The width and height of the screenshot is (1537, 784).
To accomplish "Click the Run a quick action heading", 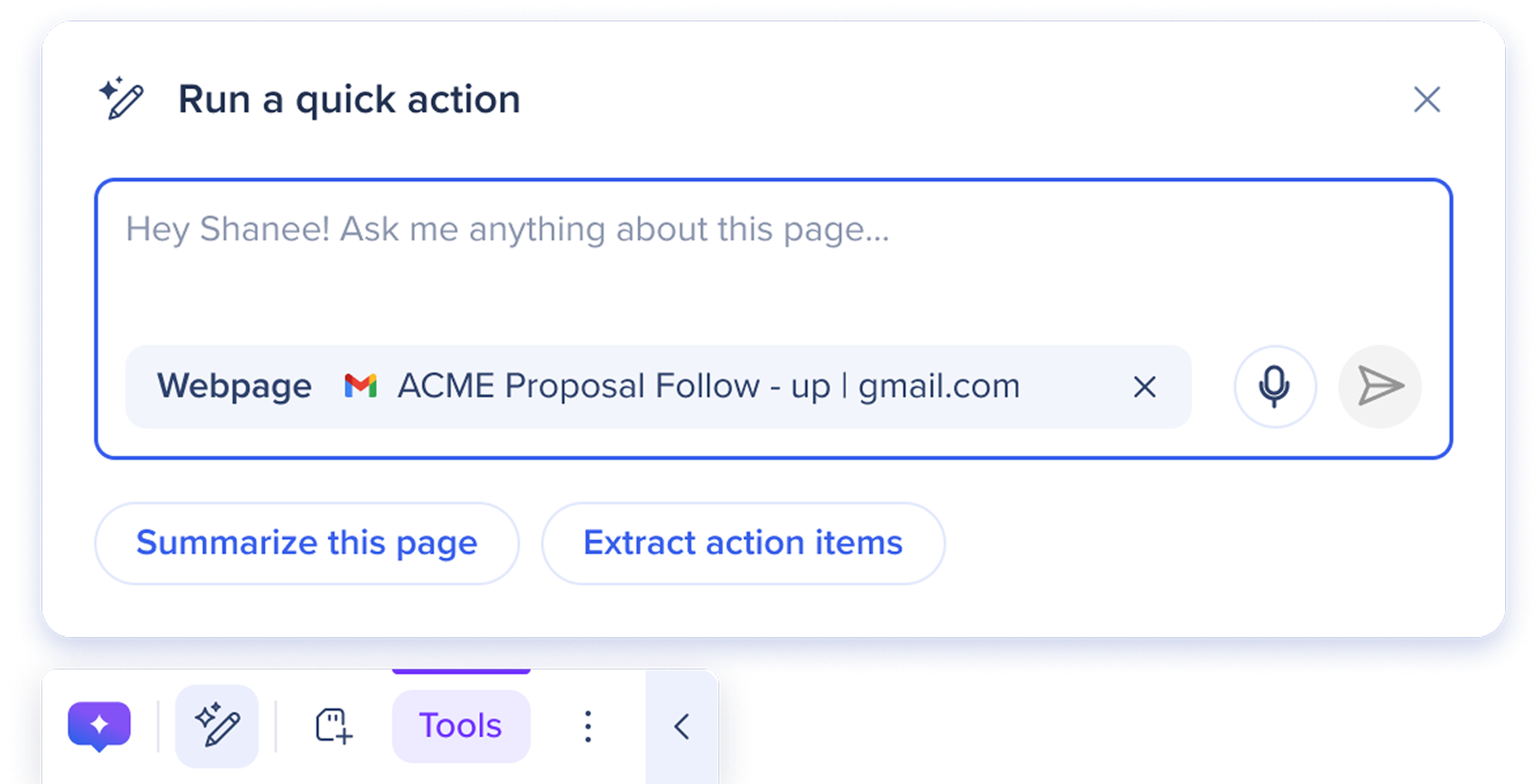I will pos(349,100).
